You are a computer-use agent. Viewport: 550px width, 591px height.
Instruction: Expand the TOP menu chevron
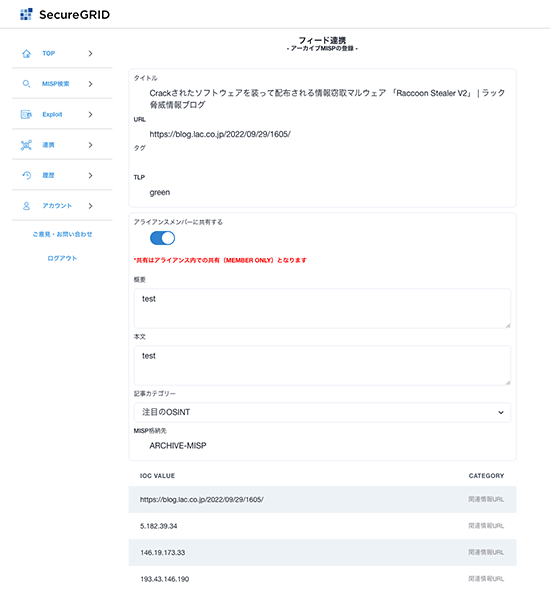[x=90, y=54]
